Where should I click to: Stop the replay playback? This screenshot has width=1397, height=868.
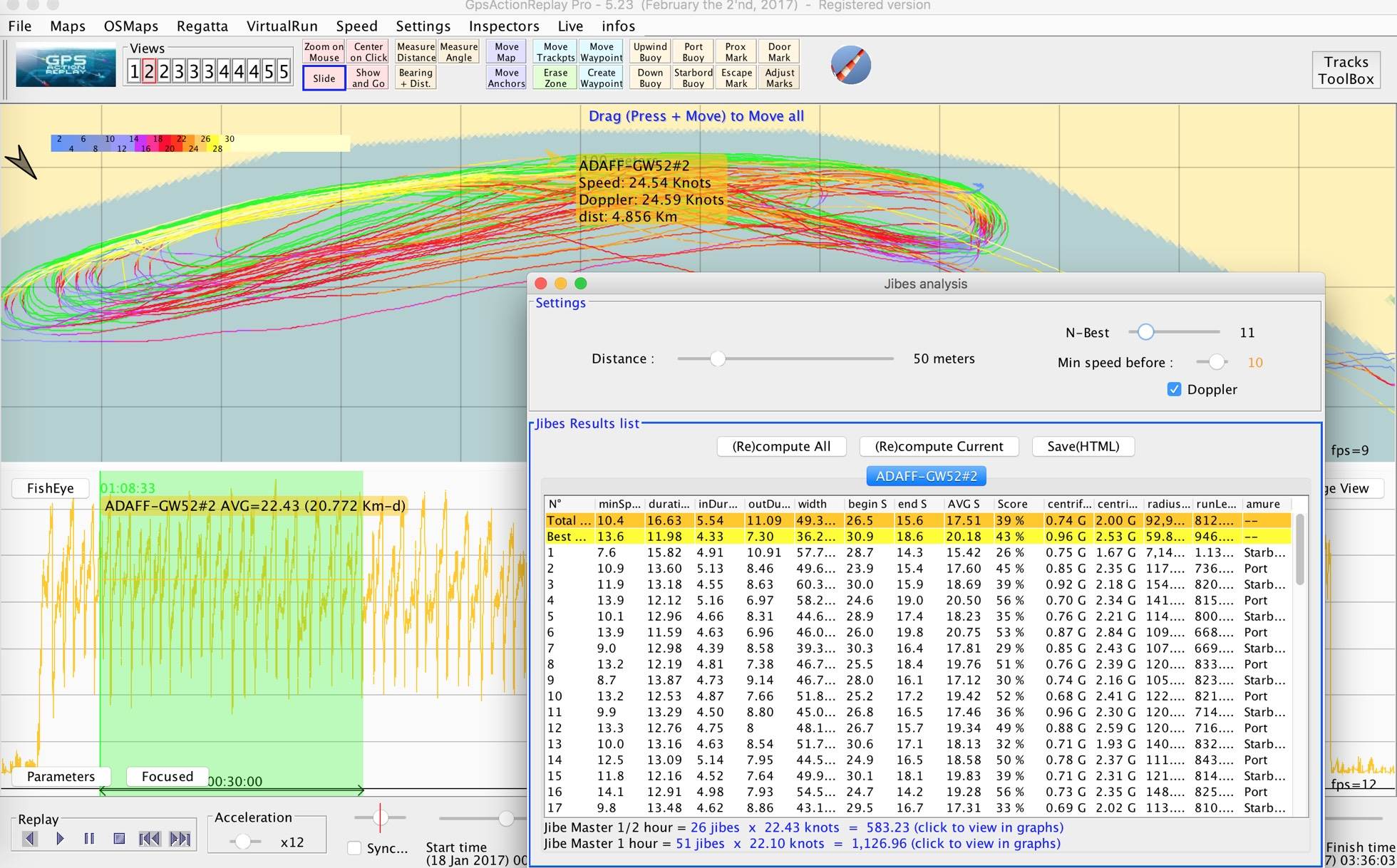coord(119,839)
